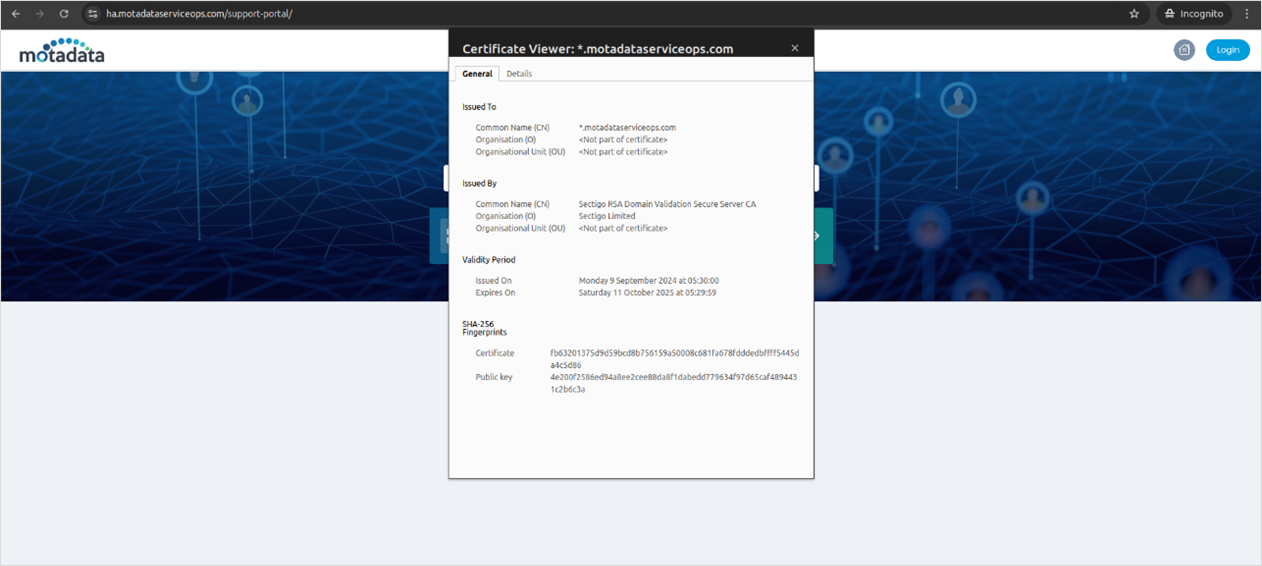The width and height of the screenshot is (1262, 566).
Task: Click the browser back arrow
Action: (16, 14)
